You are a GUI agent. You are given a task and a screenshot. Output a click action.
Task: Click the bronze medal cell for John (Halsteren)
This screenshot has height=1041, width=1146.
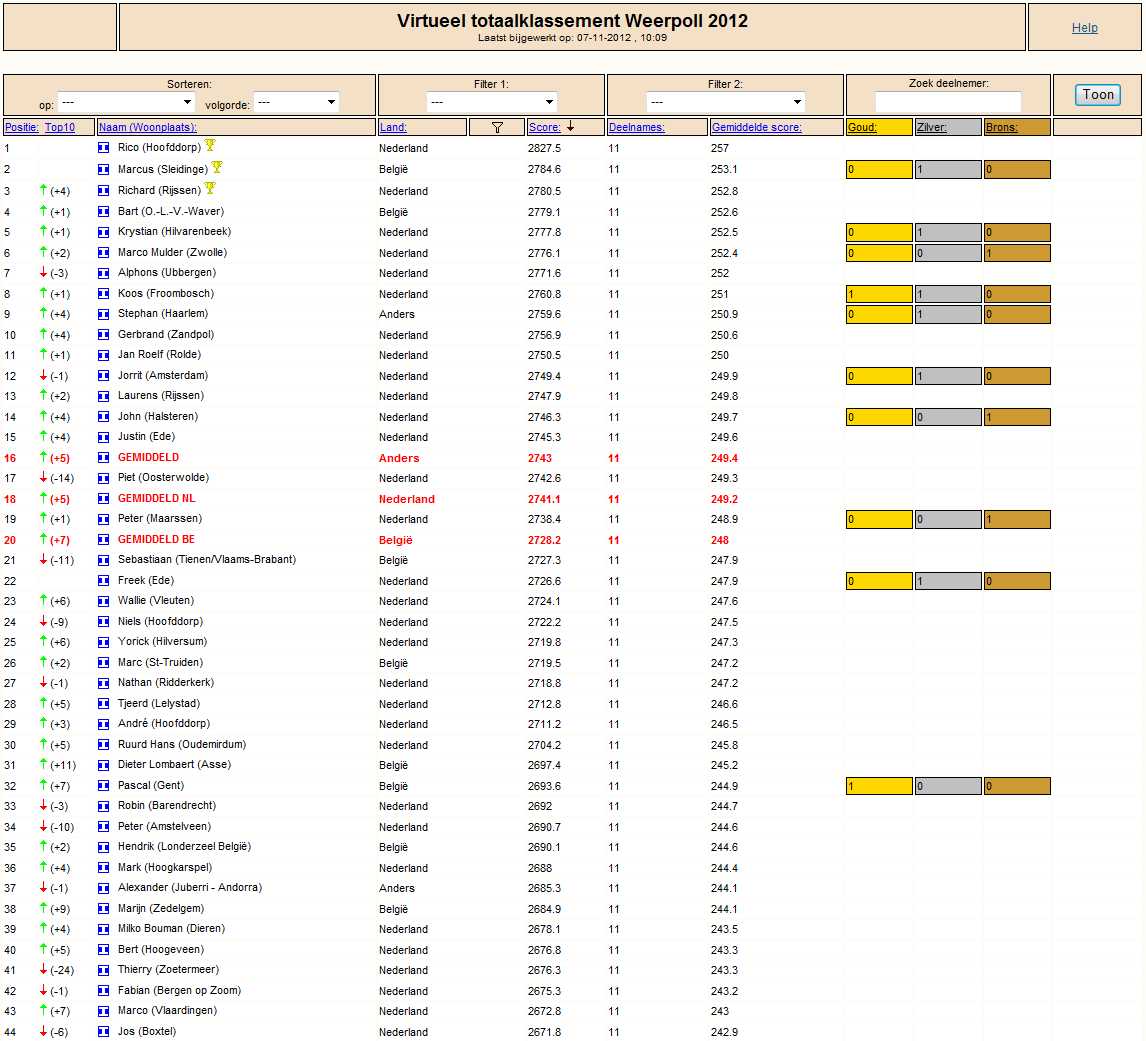[x=1017, y=417]
